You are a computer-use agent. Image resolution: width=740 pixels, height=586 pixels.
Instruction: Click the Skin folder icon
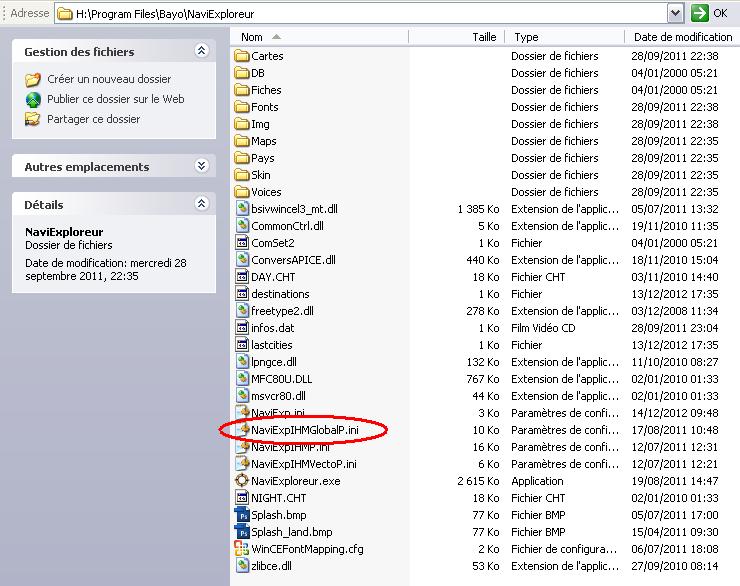[242, 175]
